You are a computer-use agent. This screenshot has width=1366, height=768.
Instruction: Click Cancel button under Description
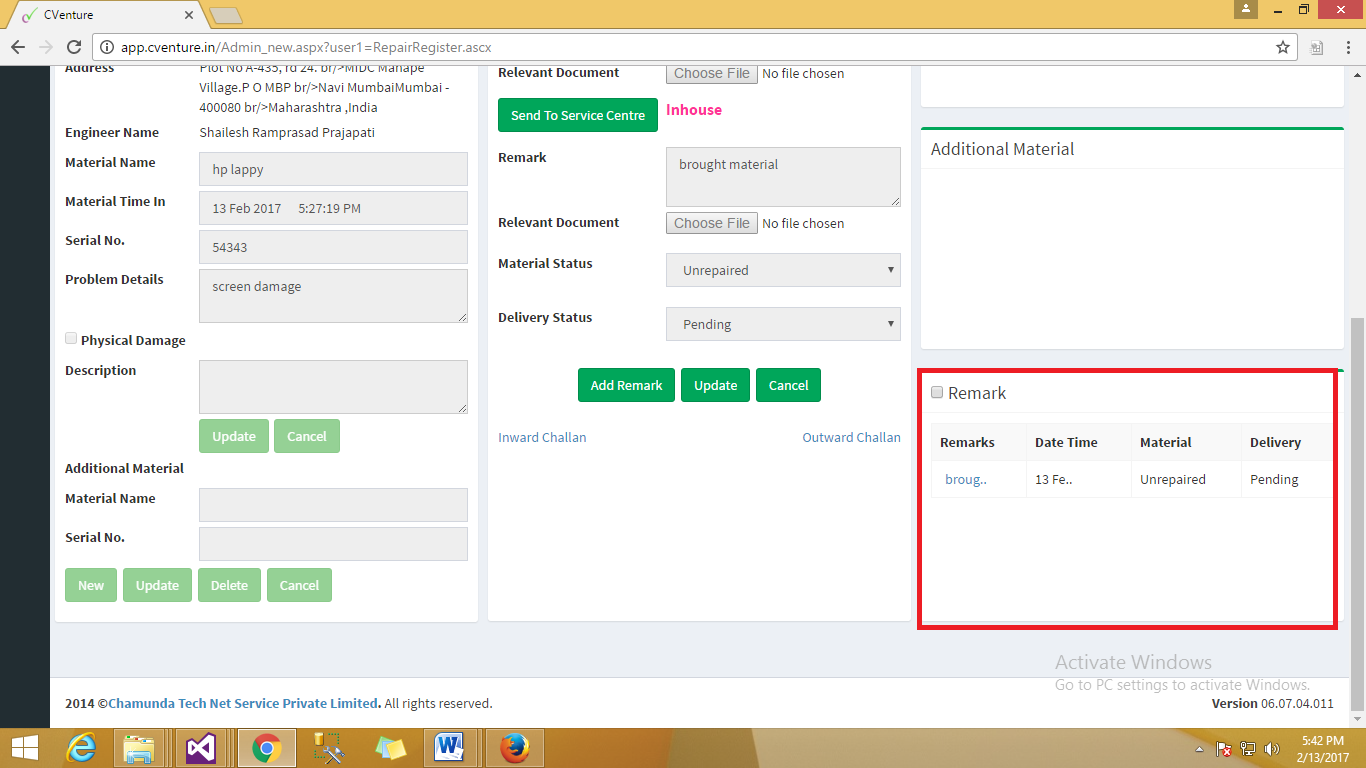307,436
